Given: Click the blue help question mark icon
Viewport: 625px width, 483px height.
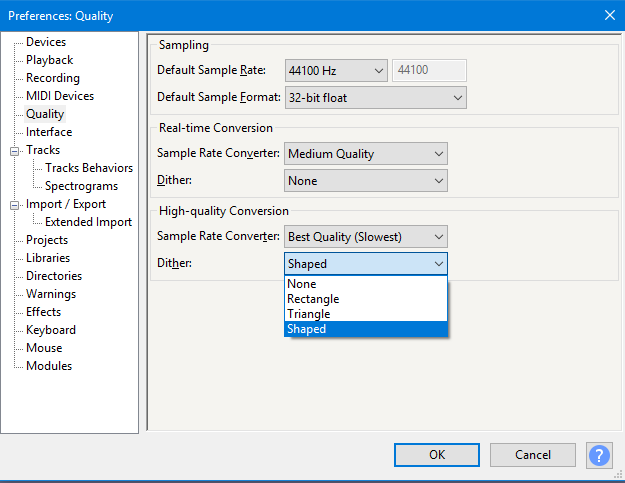Looking at the screenshot, I should click(599, 455).
